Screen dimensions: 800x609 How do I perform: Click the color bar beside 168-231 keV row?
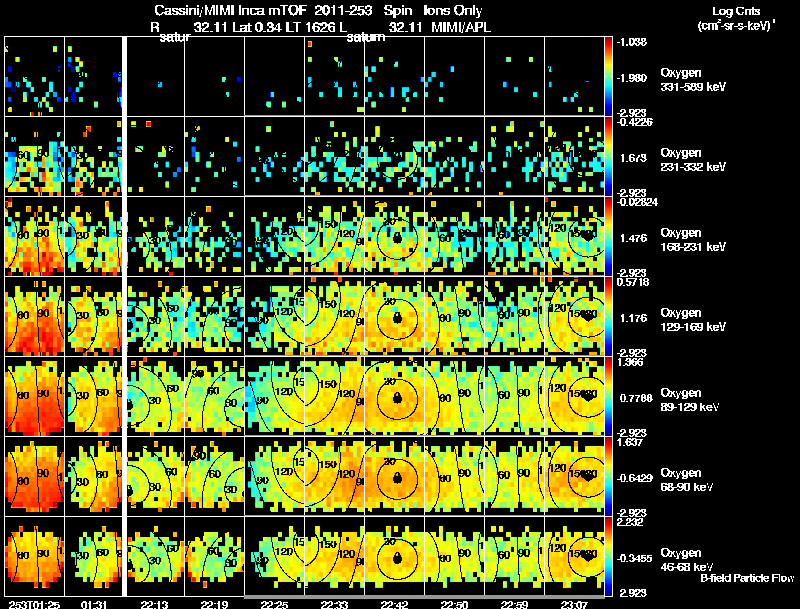tap(608, 237)
